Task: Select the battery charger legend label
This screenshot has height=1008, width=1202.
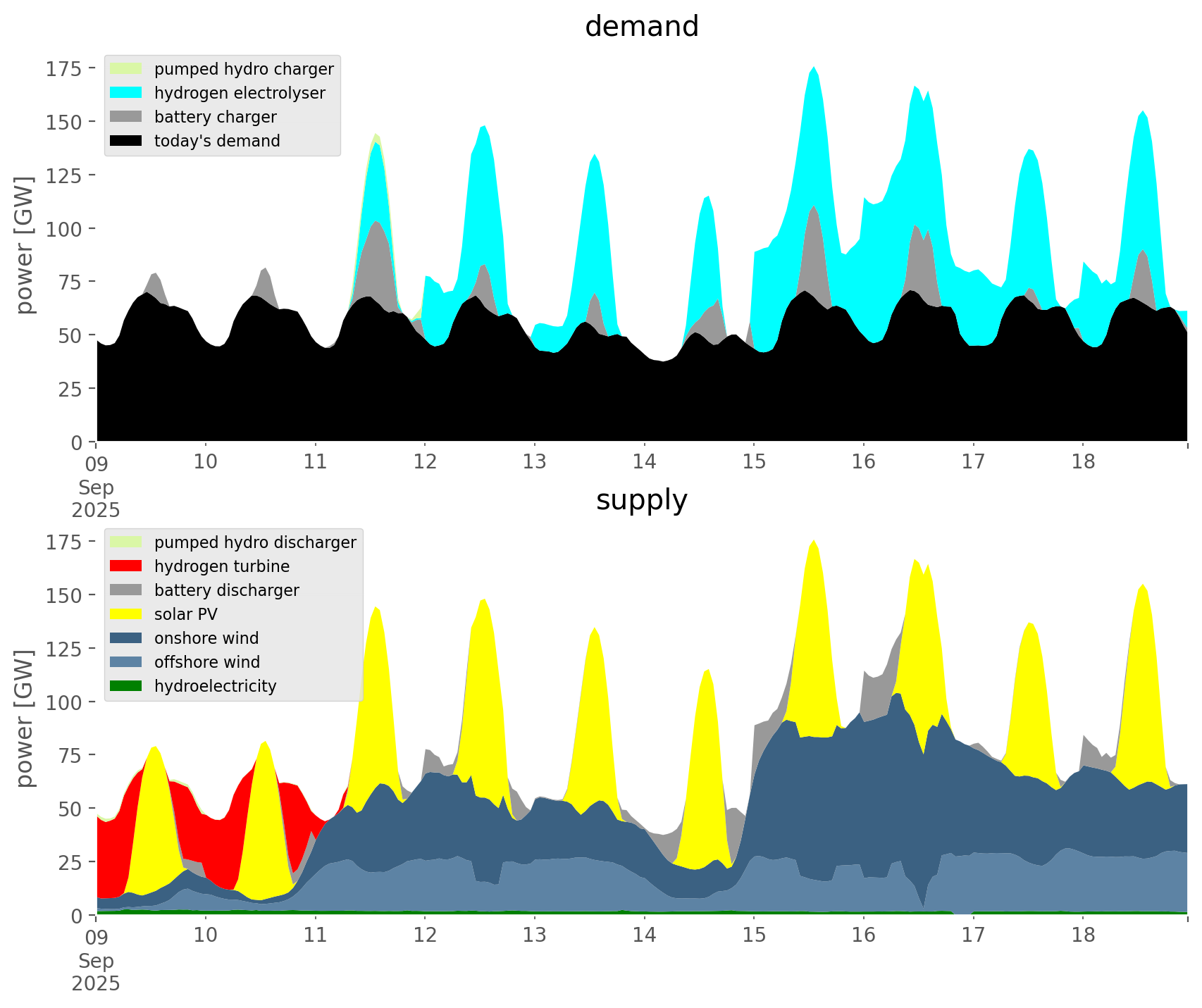Action: click(215, 117)
